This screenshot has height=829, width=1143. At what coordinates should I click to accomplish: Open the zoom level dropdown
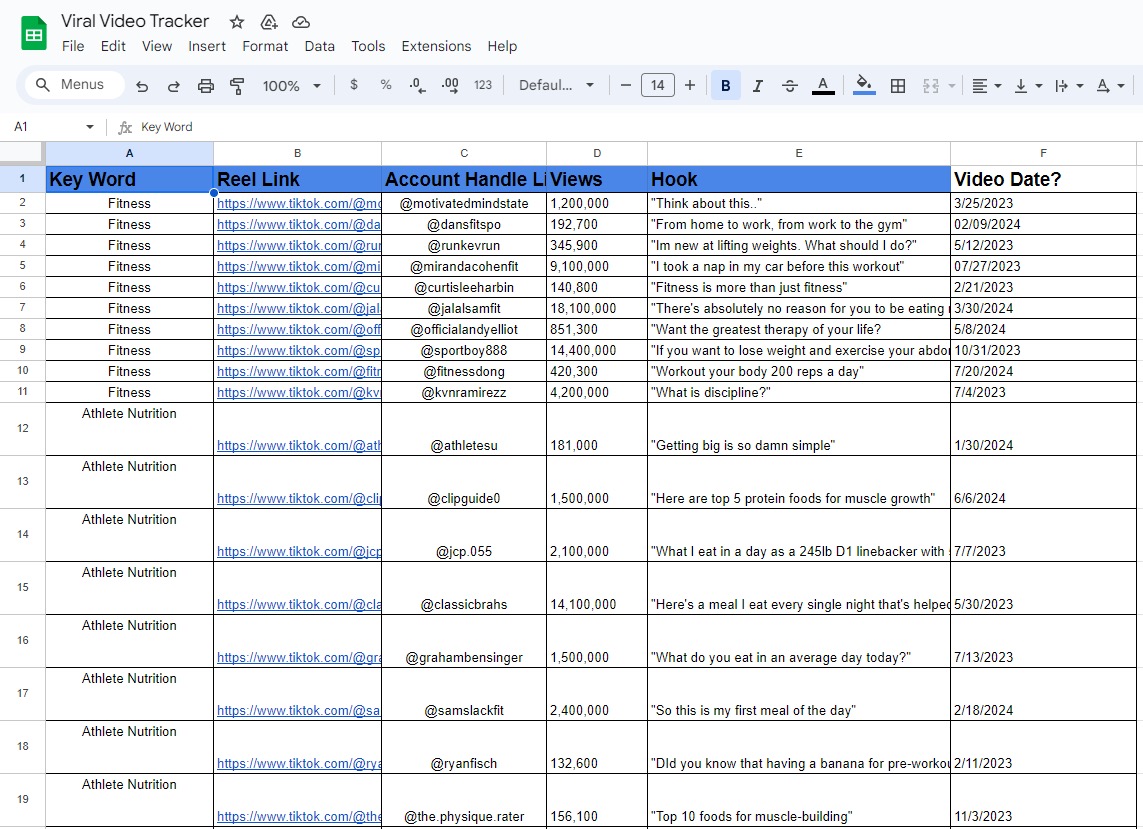pos(291,86)
